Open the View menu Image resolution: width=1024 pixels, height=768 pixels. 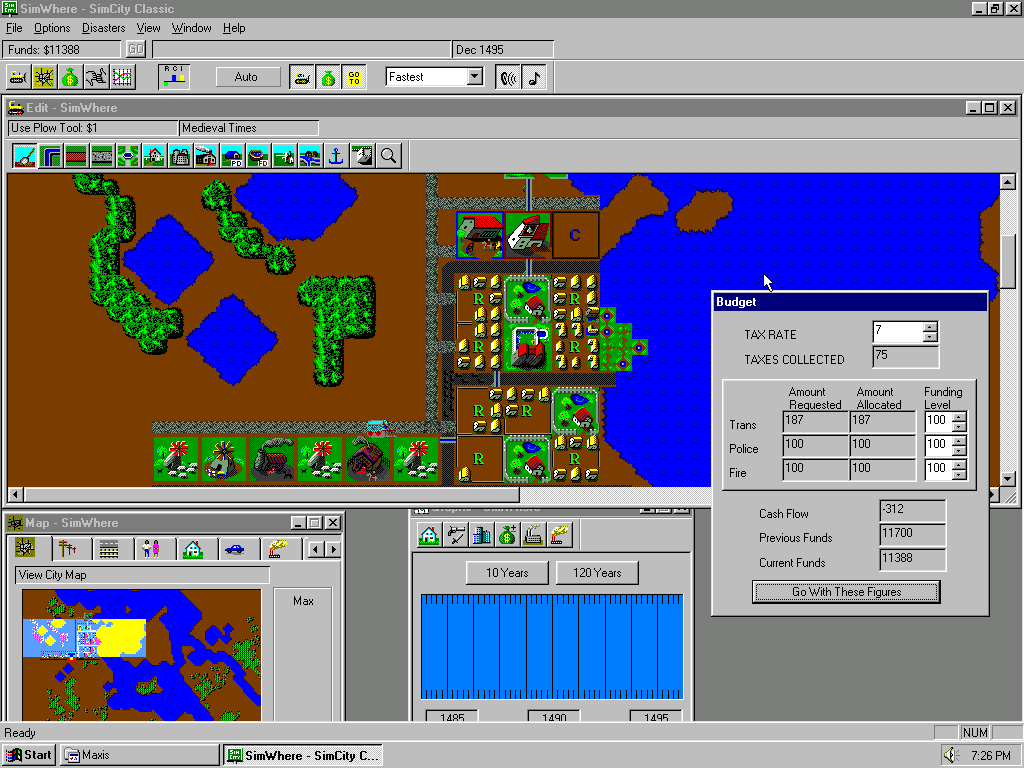(148, 28)
